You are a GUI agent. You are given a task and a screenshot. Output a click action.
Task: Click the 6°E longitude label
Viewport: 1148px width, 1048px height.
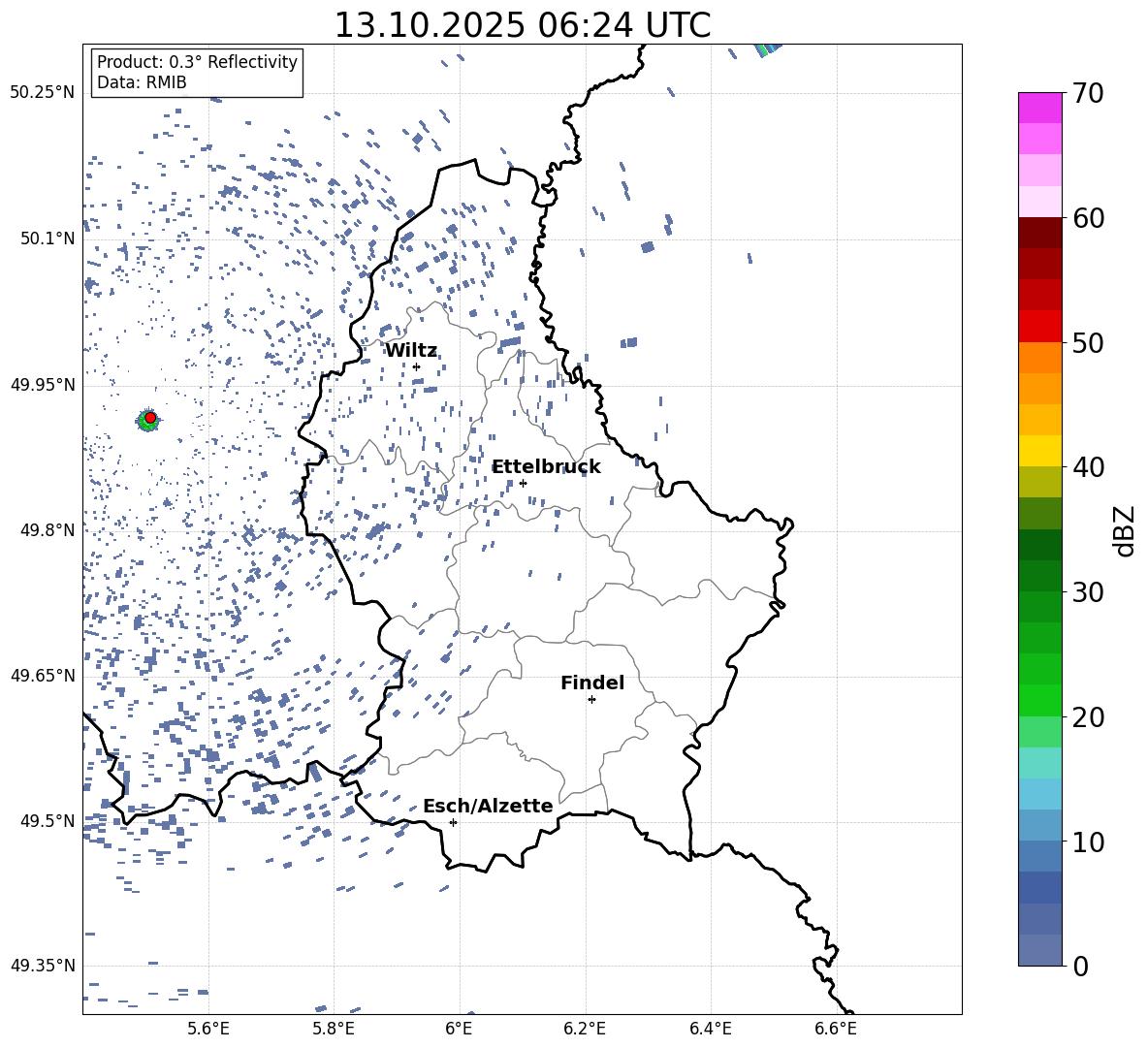coord(459,1029)
